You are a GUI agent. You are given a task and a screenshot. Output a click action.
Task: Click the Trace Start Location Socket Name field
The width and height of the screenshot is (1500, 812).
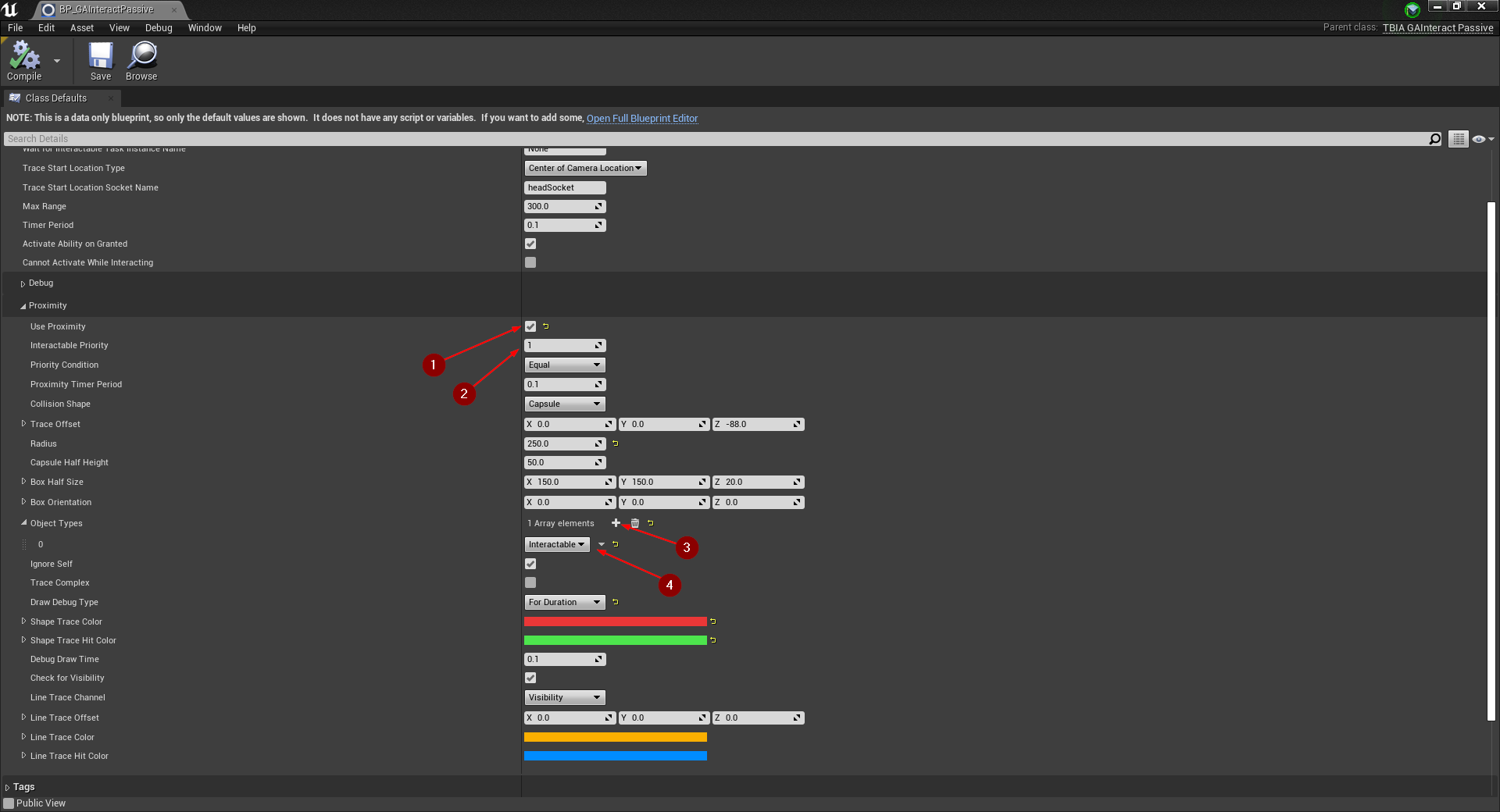point(565,187)
